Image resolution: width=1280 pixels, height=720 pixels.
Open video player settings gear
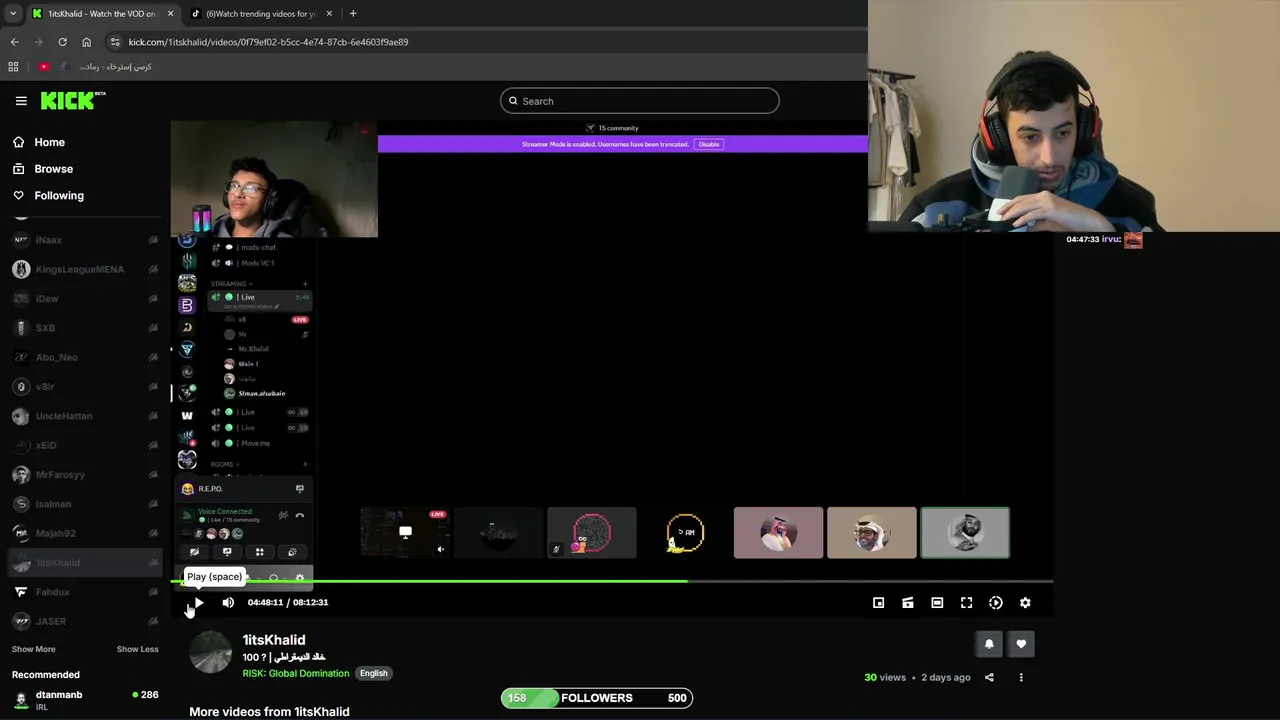point(1025,603)
